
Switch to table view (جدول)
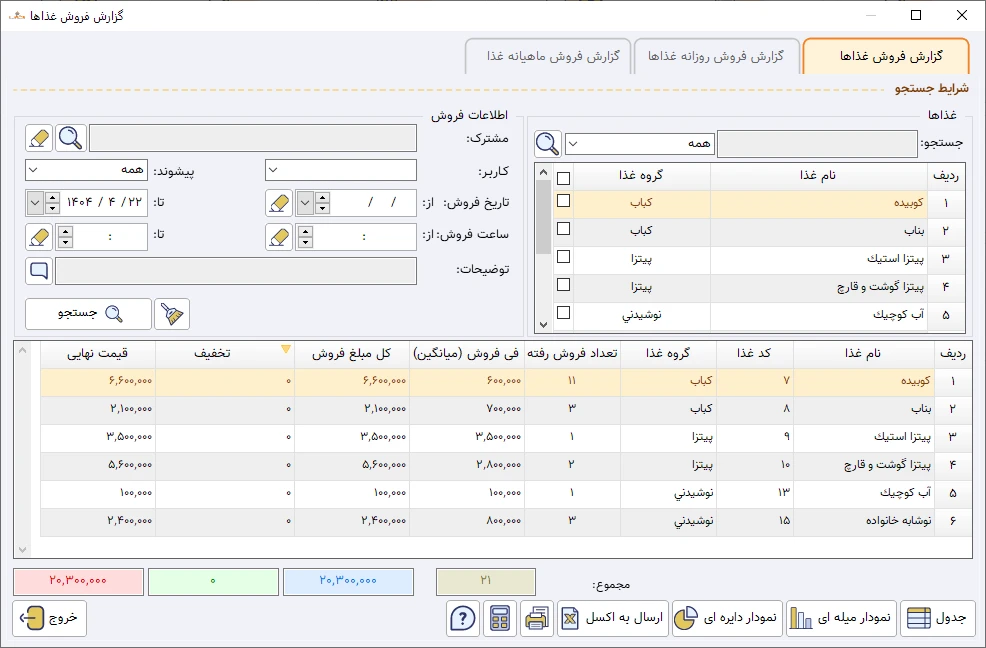pyautogui.click(x=937, y=618)
